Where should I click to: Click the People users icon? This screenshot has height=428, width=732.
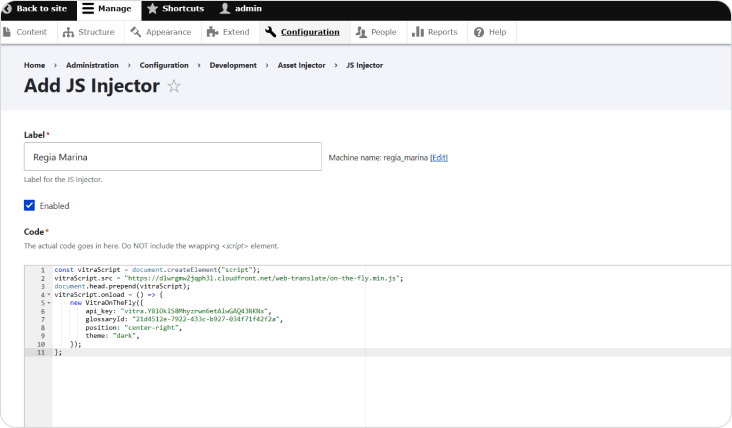[361, 32]
